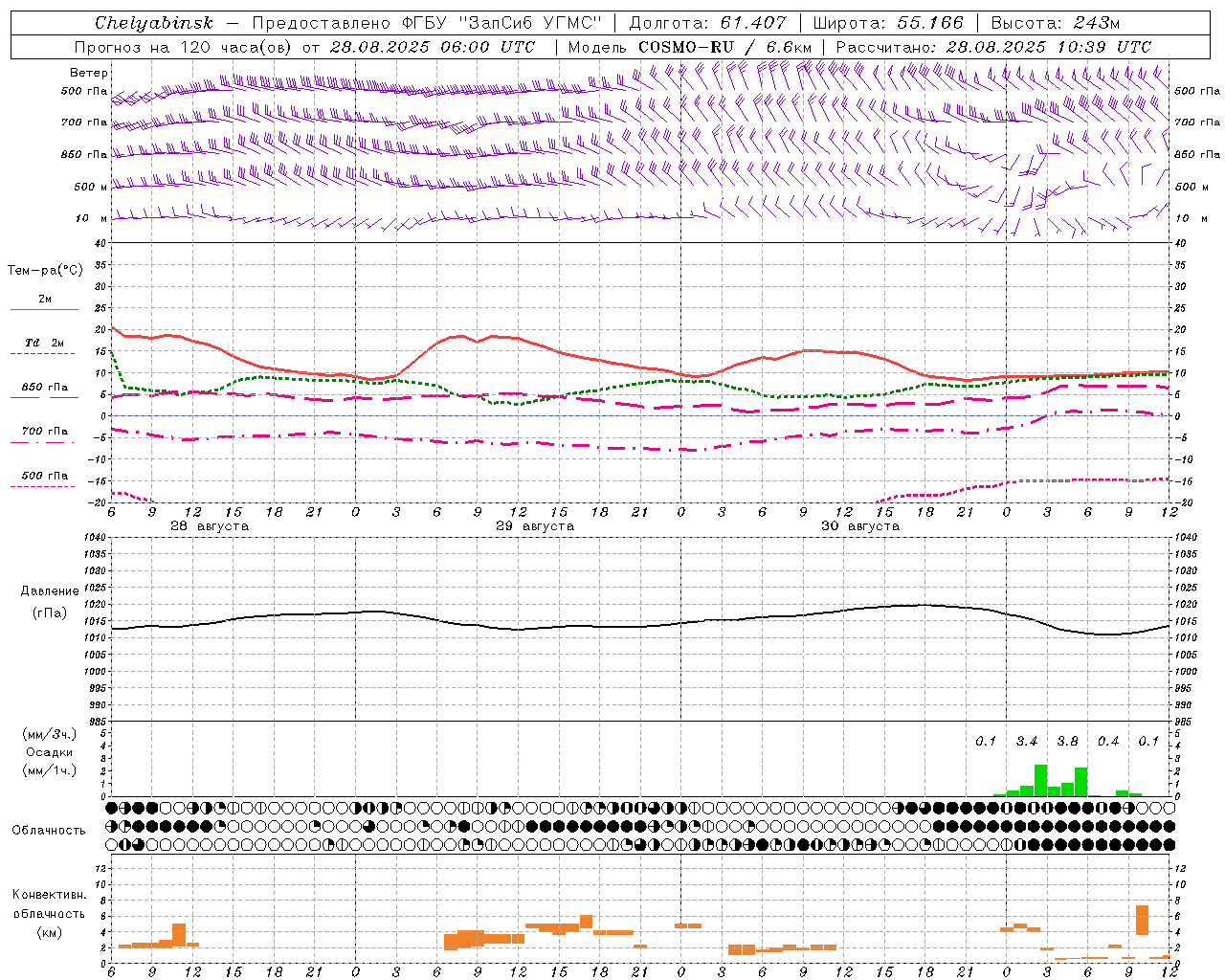This screenshot has height=980, width=1225.
Task: Click the 'Давление' pressure panel label
Action: tap(50, 591)
